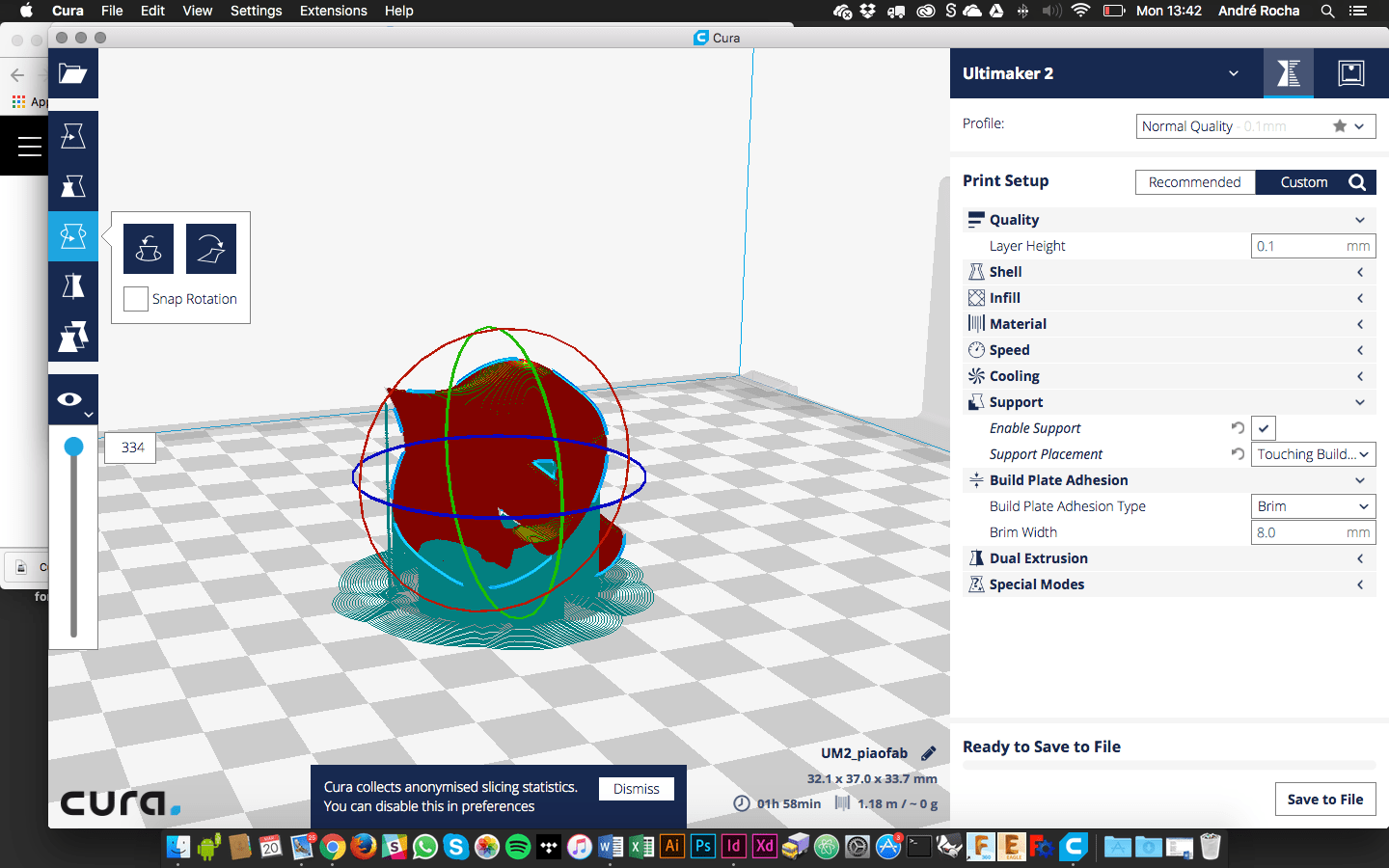Click the Brim Width value field
The image size is (1389, 868).
click(x=1313, y=532)
